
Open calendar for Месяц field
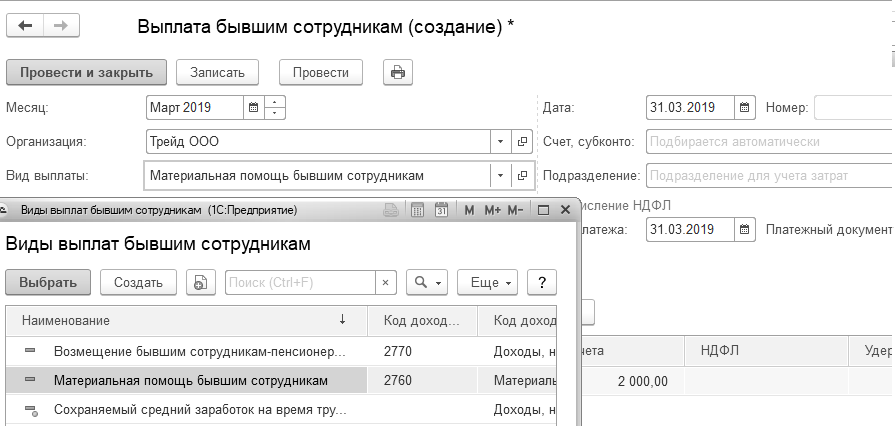pos(254,107)
